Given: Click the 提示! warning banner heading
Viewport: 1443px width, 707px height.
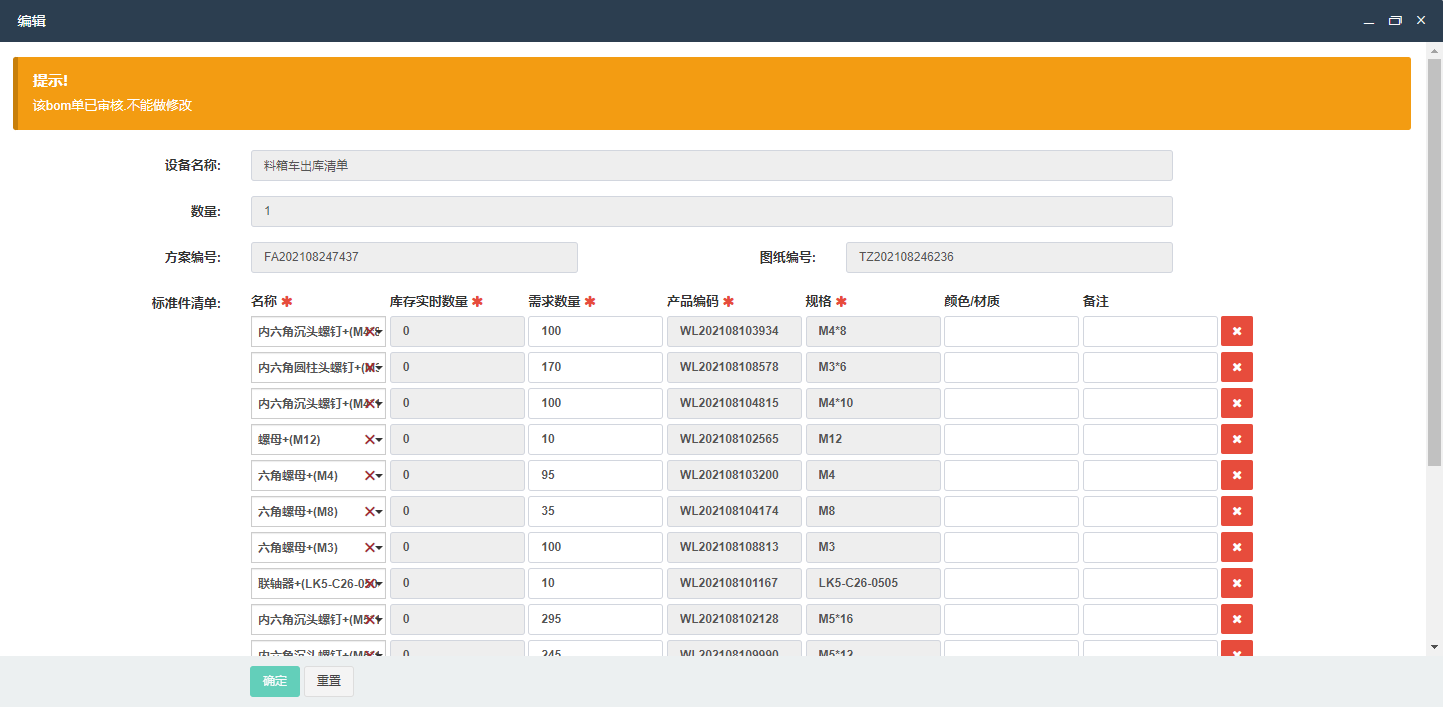Looking at the screenshot, I should click(50, 80).
